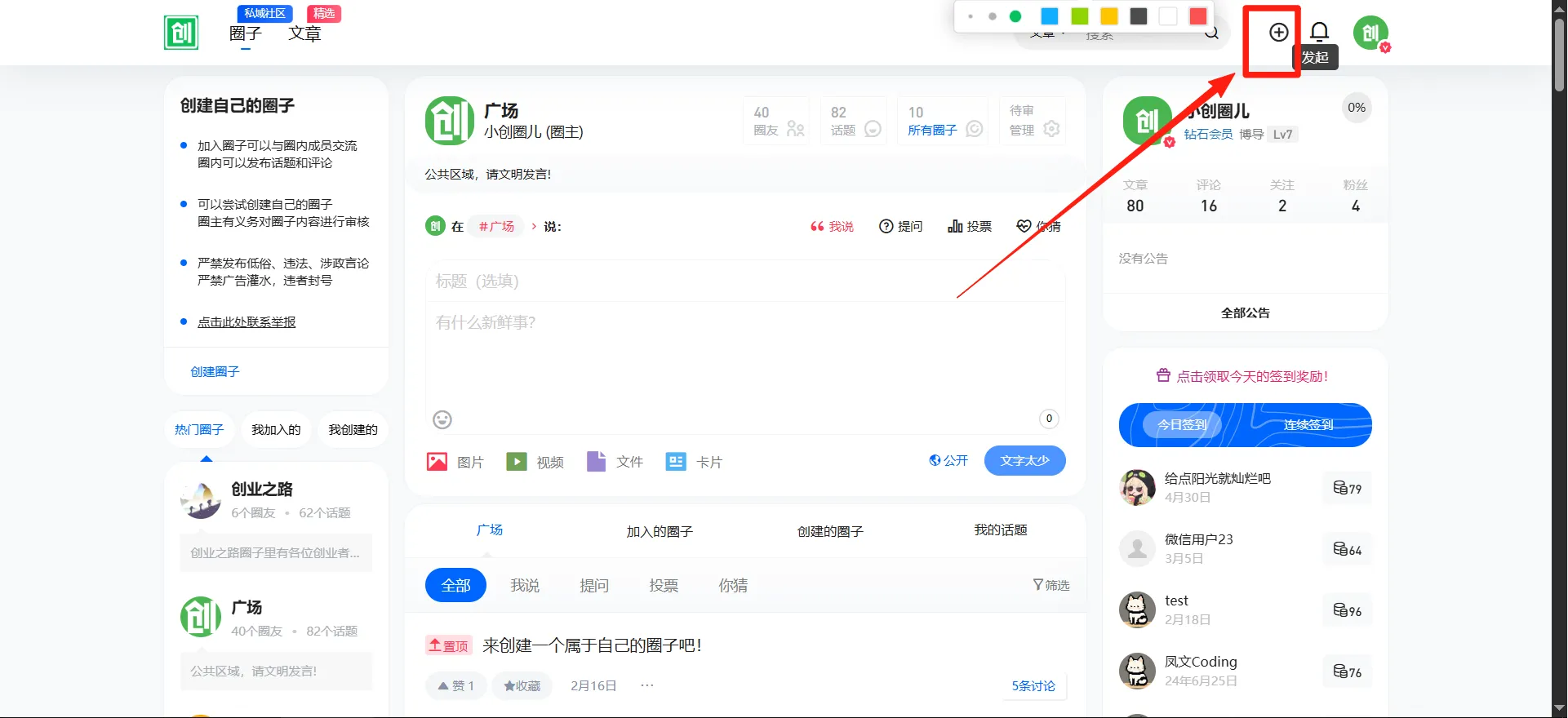Attach an image with the 图片 icon
This screenshot has height=718, width=1568.
(x=455, y=462)
